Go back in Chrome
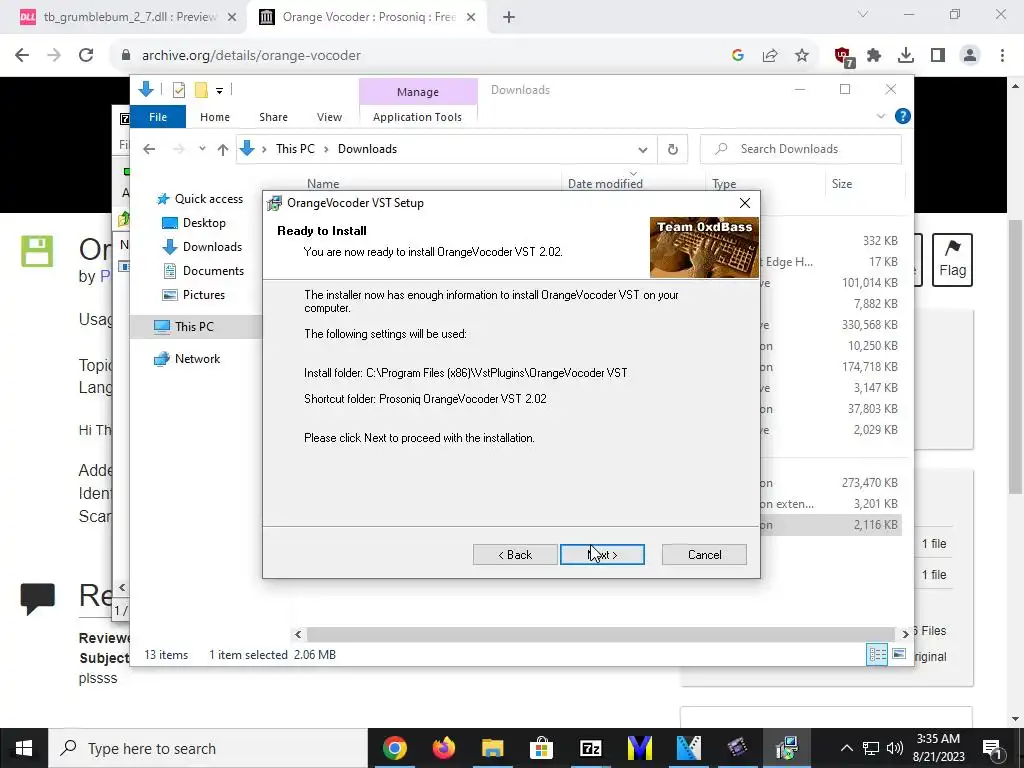This screenshot has height=768, width=1024. [22, 56]
